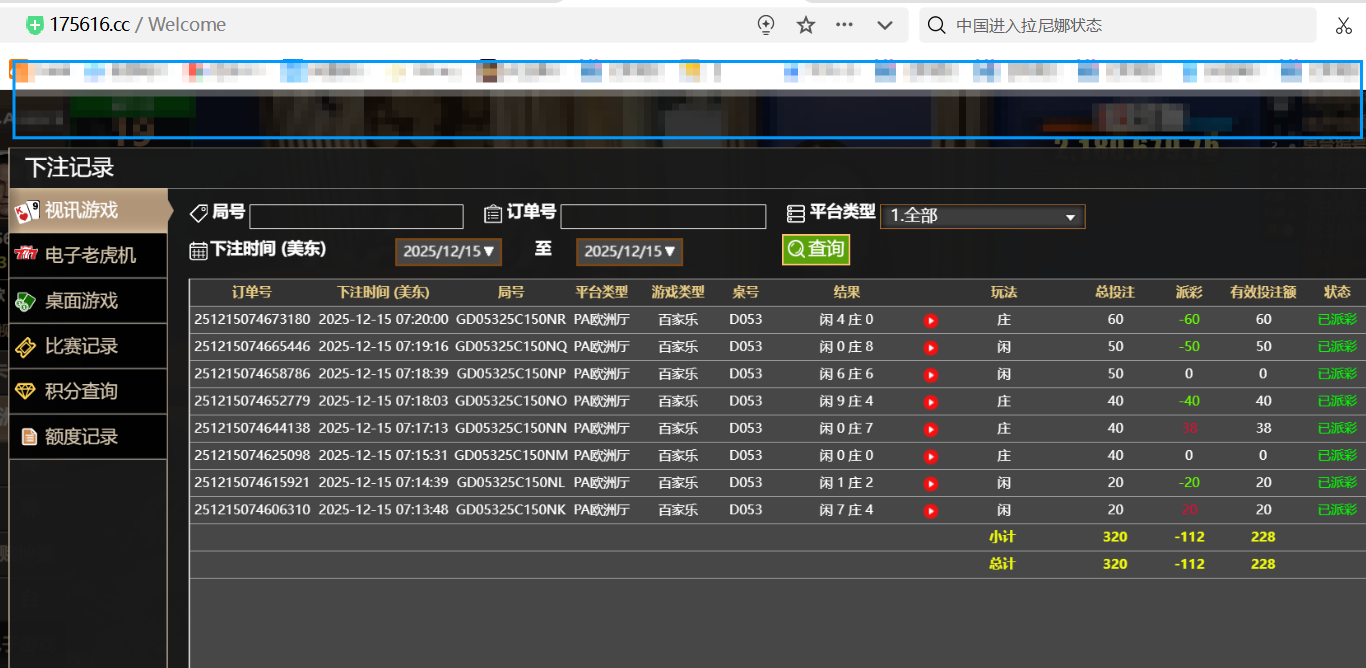The width and height of the screenshot is (1366, 668).
Task: Select the 视讯游戏 sidebar tab
Action: pyautogui.click(x=88, y=211)
